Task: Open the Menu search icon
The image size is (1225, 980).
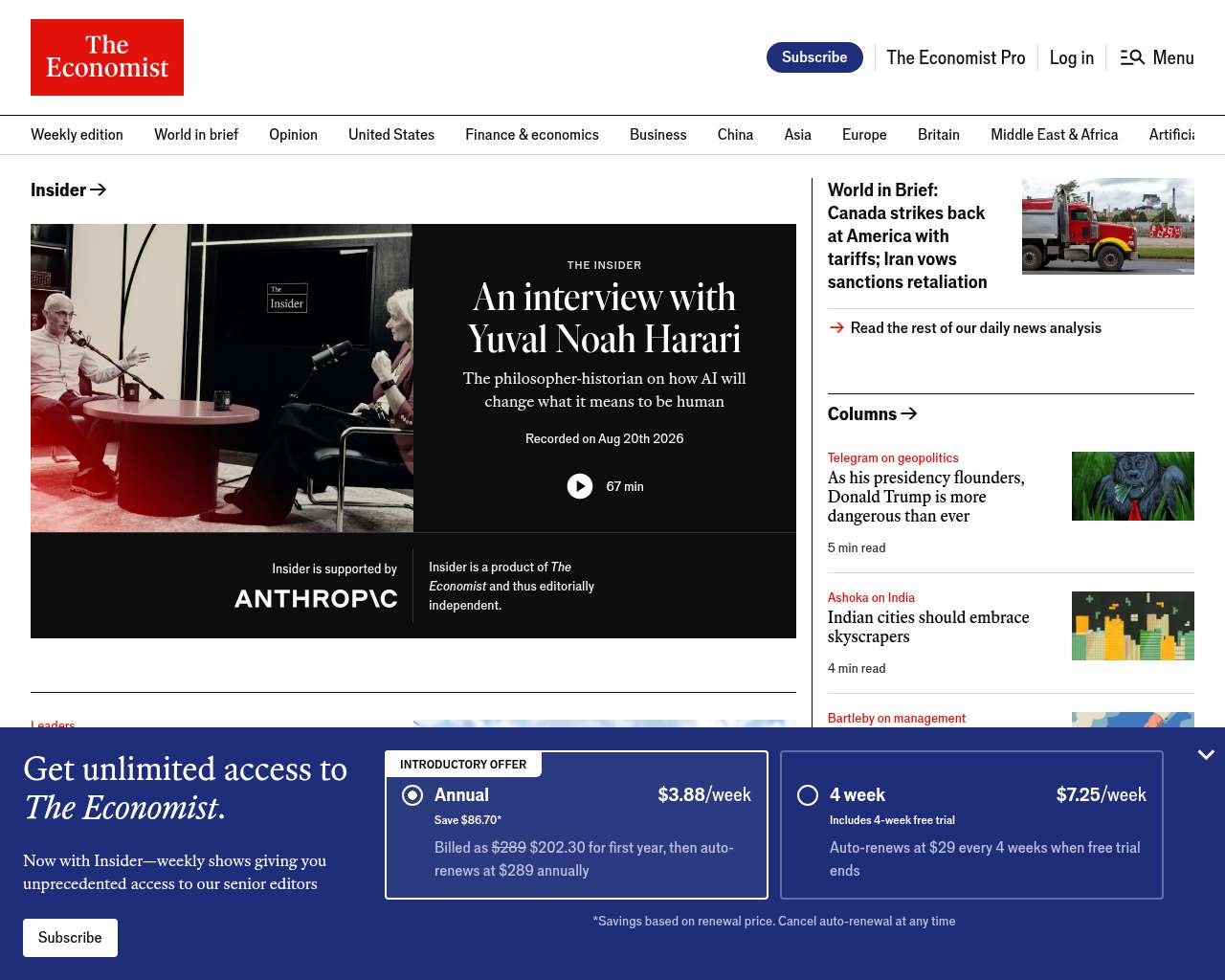Action: 1132,57
